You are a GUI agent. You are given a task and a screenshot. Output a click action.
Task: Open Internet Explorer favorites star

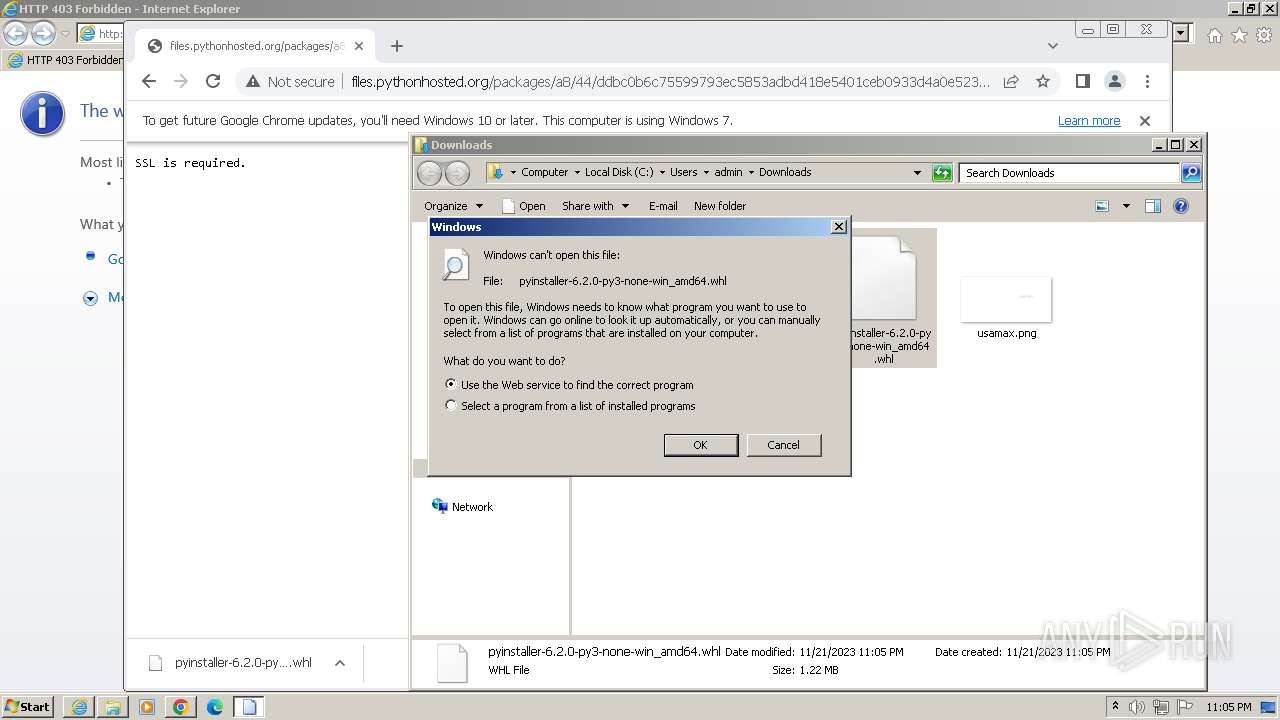pyautogui.click(x=1239, y=35)
